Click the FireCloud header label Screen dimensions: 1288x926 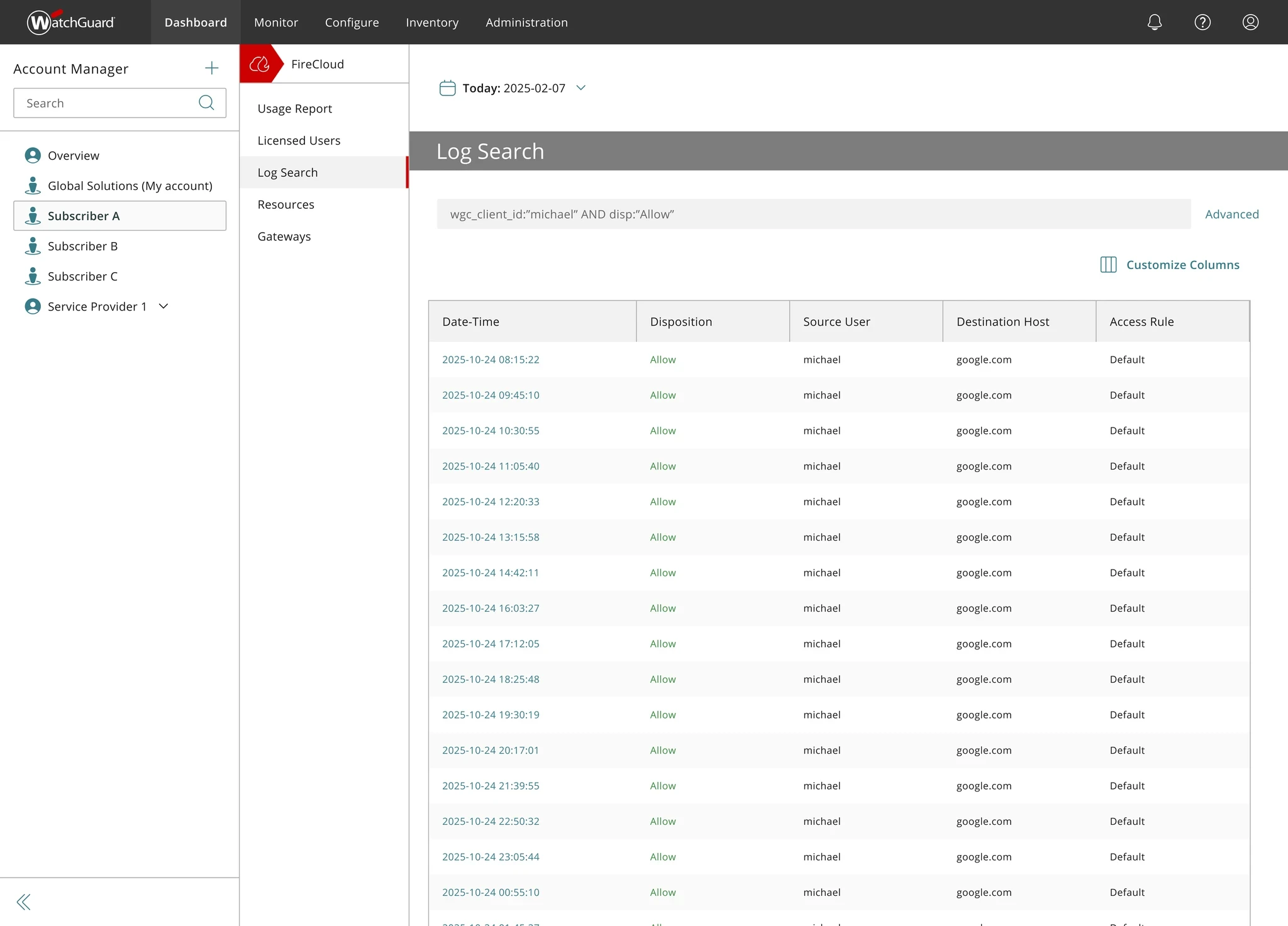[x=318, y=64]
